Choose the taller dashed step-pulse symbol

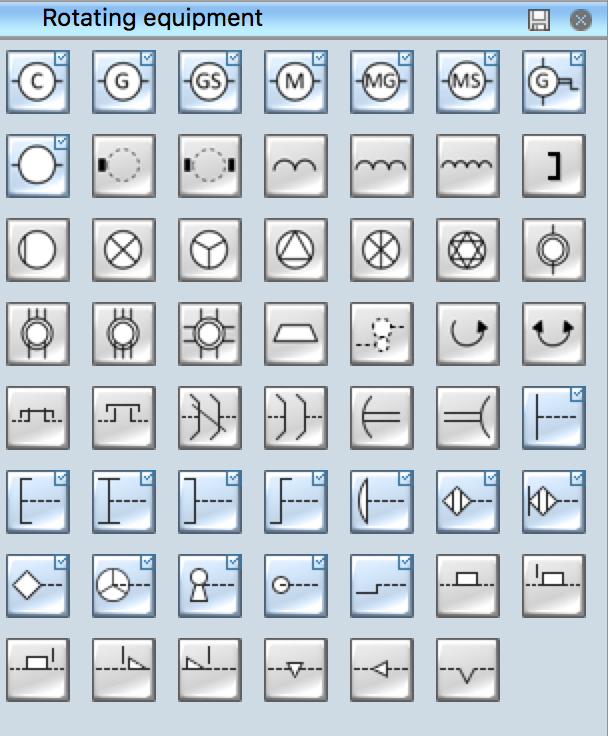[x=124, y=418]
